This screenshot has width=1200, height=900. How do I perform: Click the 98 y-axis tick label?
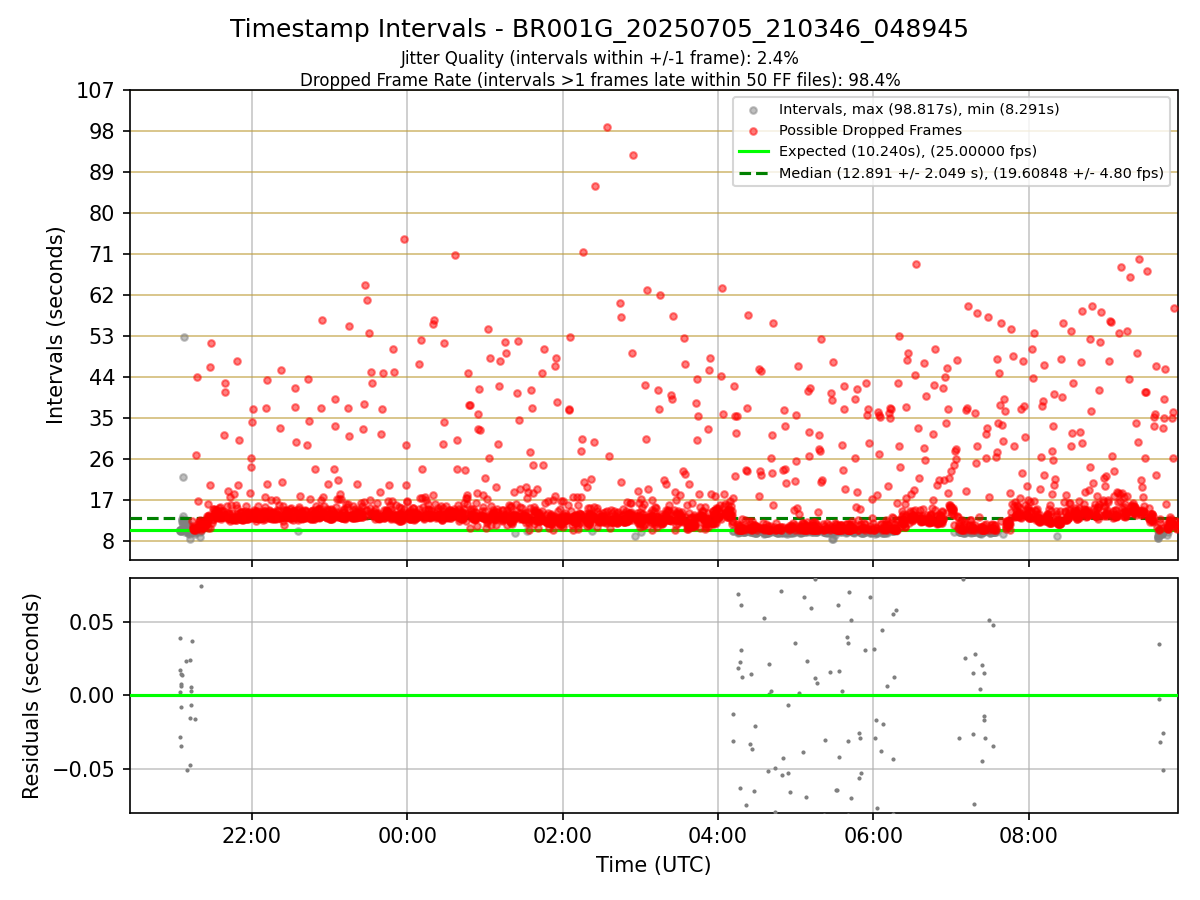[x=104, y=131]
